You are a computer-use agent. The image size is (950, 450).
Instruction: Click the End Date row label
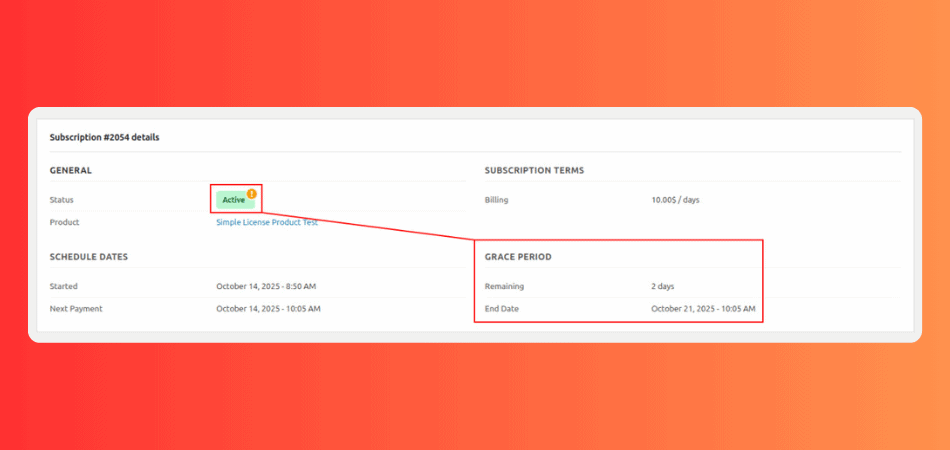click(502, 309)
